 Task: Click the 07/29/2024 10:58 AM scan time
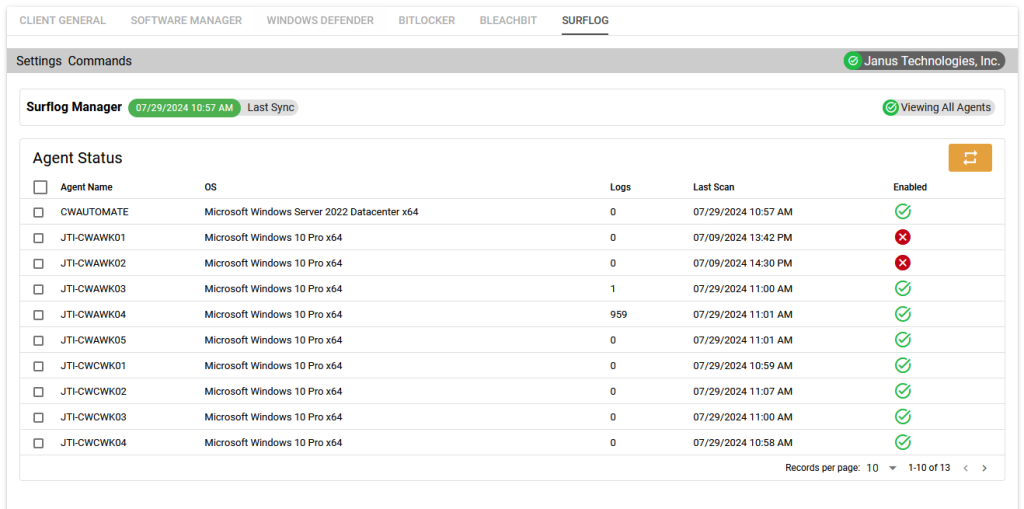pos(743,443)
